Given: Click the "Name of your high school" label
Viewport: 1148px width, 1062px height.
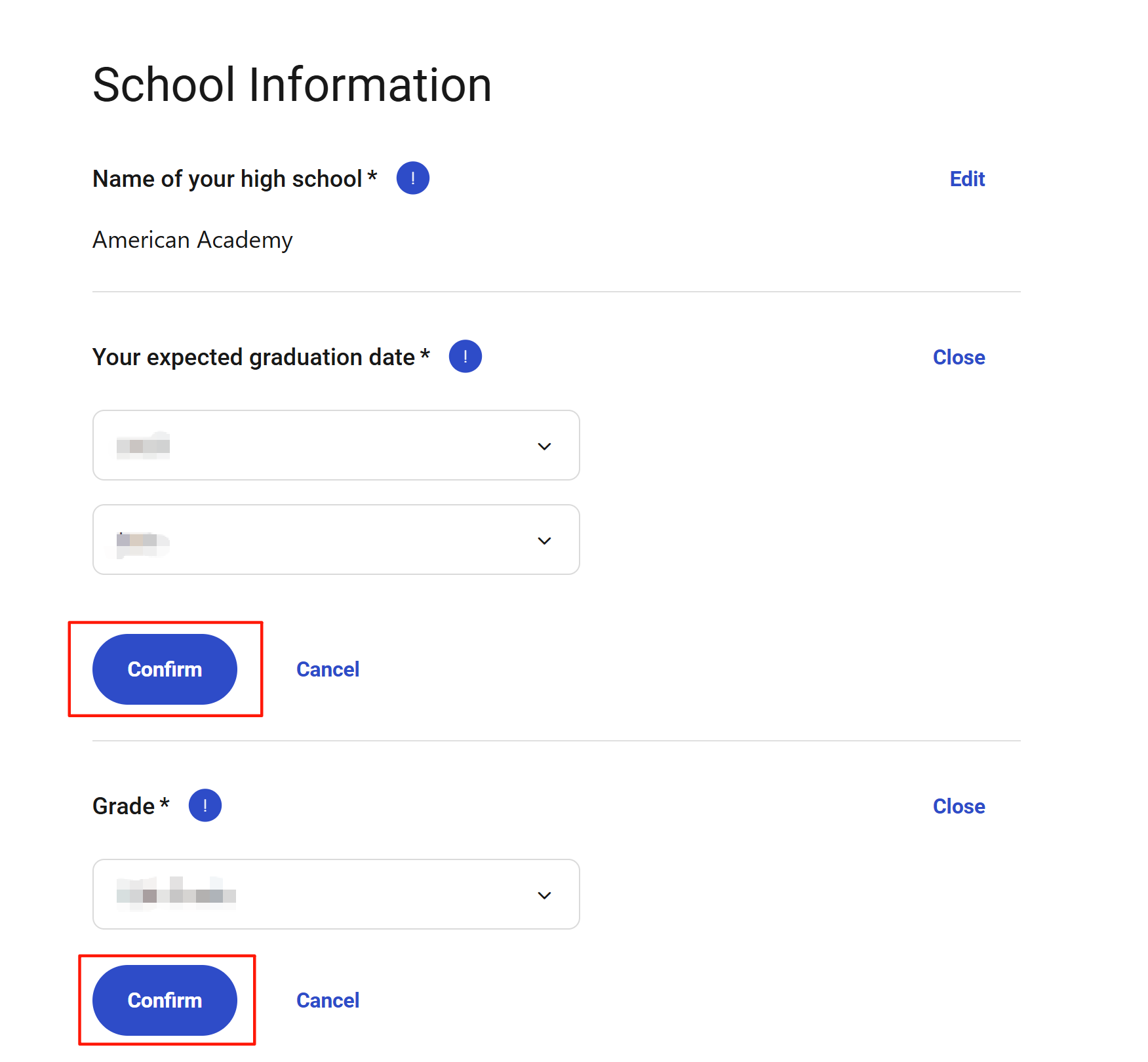Looking at the screenshot, I should pyautogui.click(x=228, y=179).
